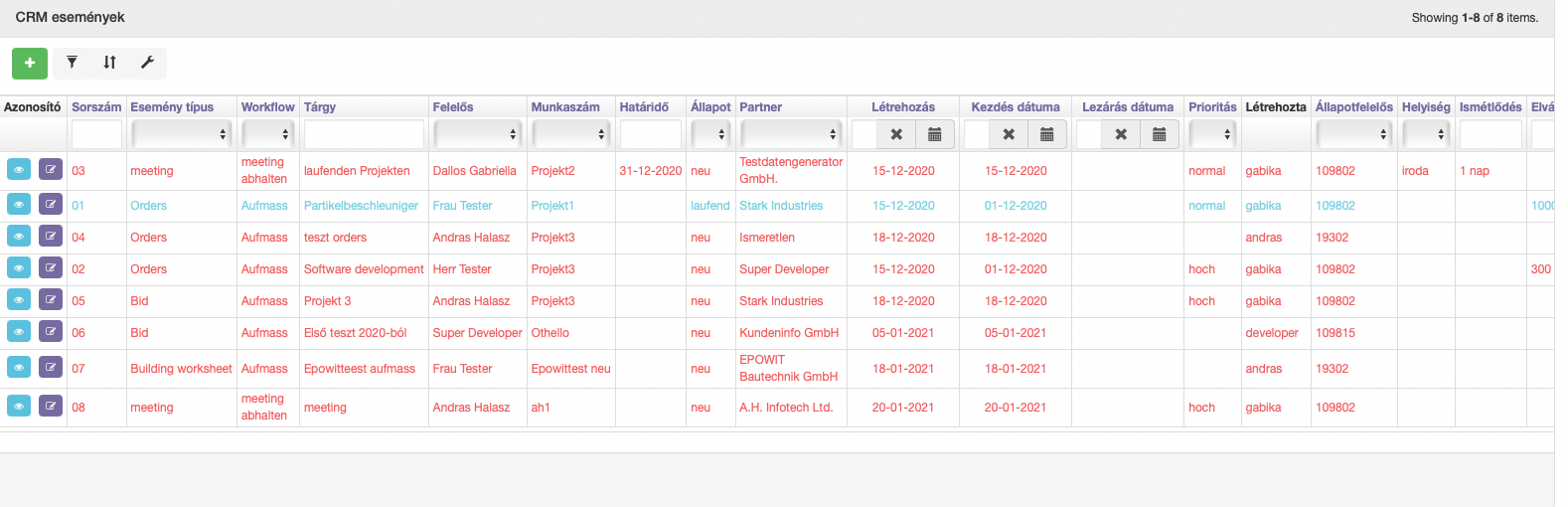This screenshot has height=507, width=1568.
Task: Sort by the Határidő column header
Action: point(644,107)
